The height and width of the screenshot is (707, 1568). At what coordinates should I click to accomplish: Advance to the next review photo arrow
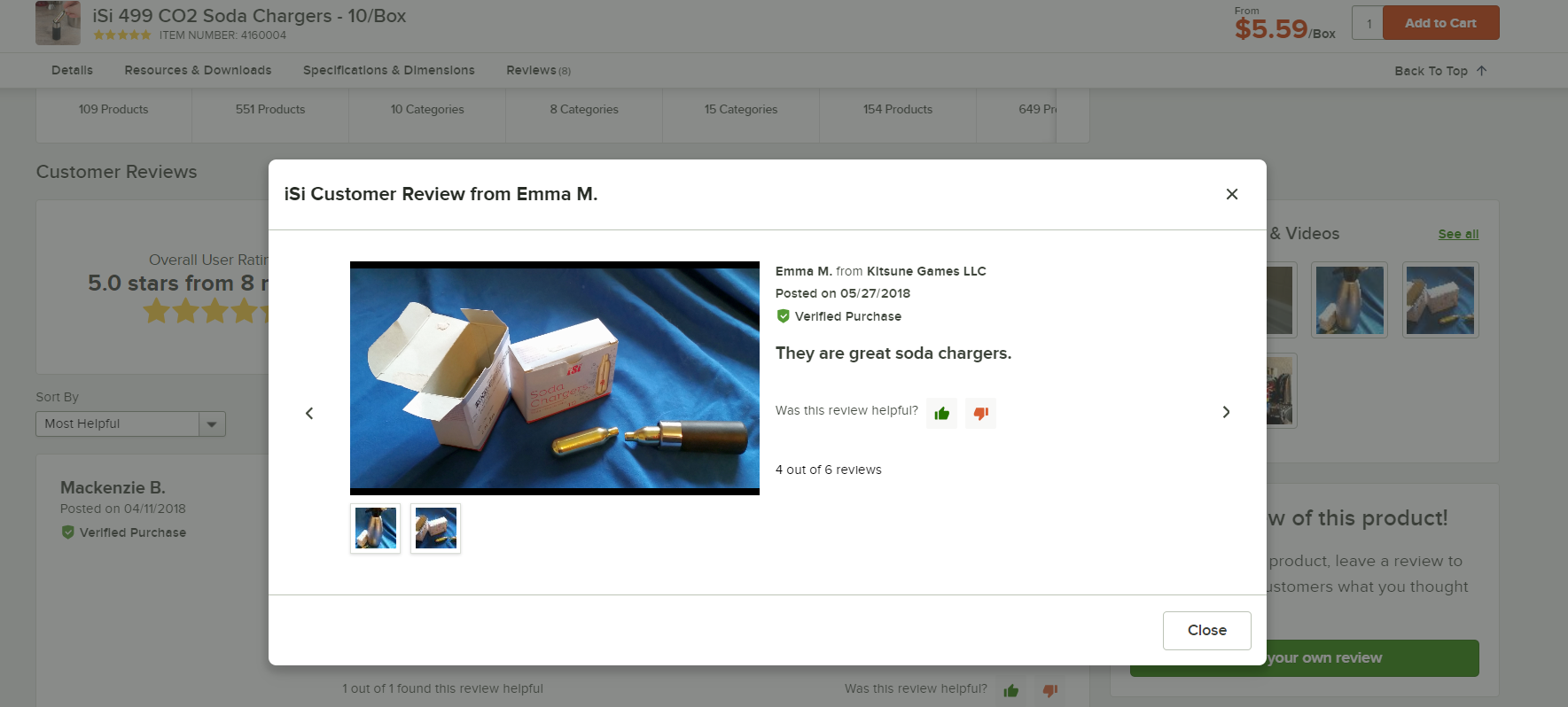(x=1226, y=412)
